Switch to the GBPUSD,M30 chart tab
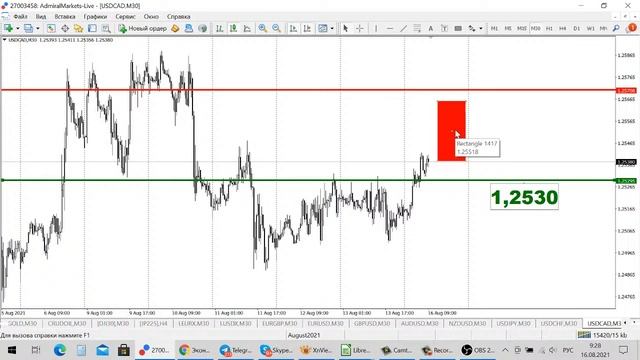This screenshot has height=360, width=640. (x=372, y=323)
